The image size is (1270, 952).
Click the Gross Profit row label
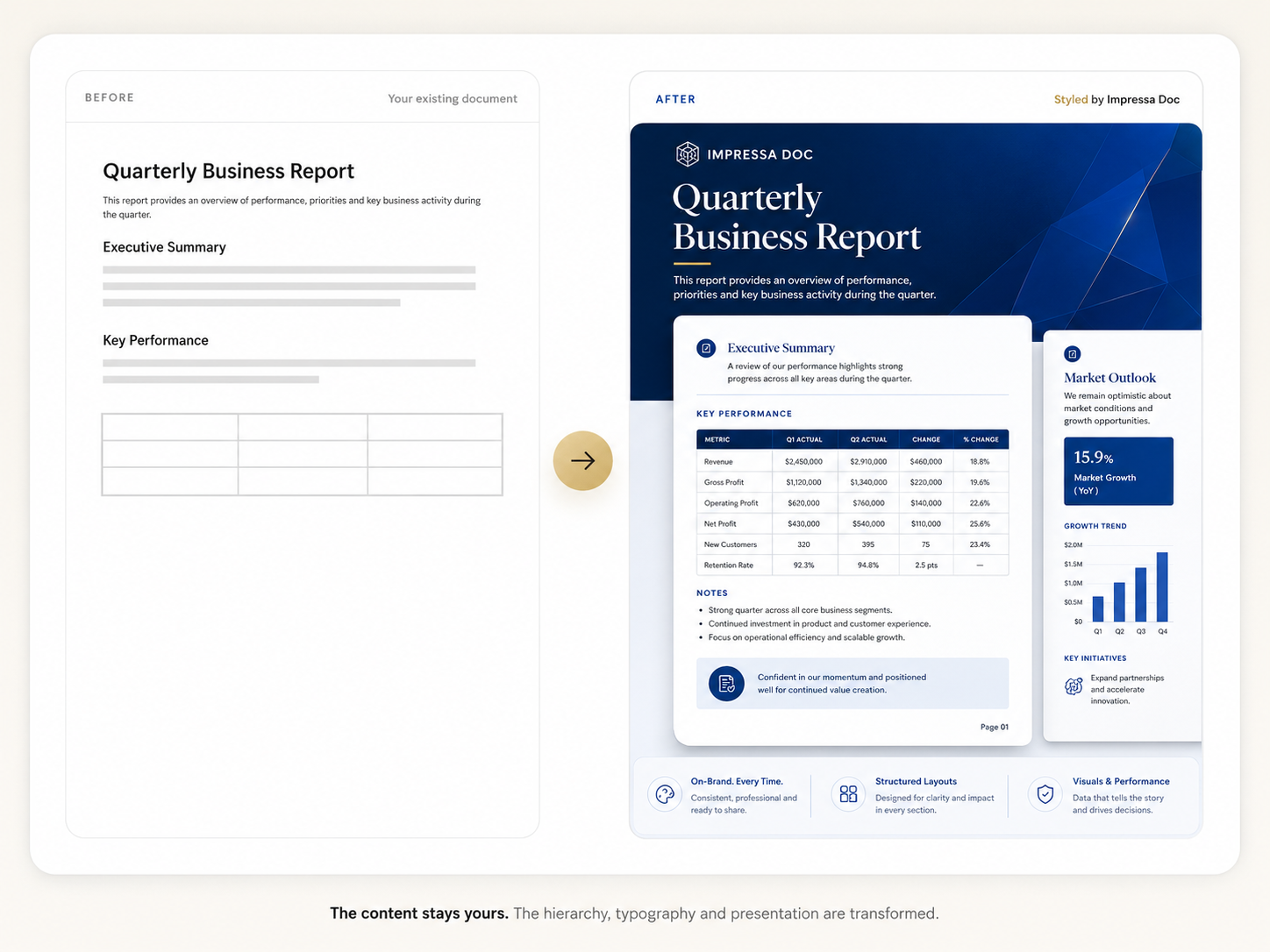724,482
